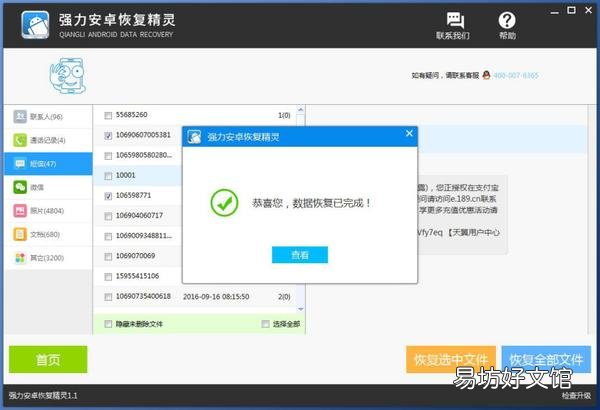Click the green checkmark success icon
600x410 pixels.
pos(224,203)
